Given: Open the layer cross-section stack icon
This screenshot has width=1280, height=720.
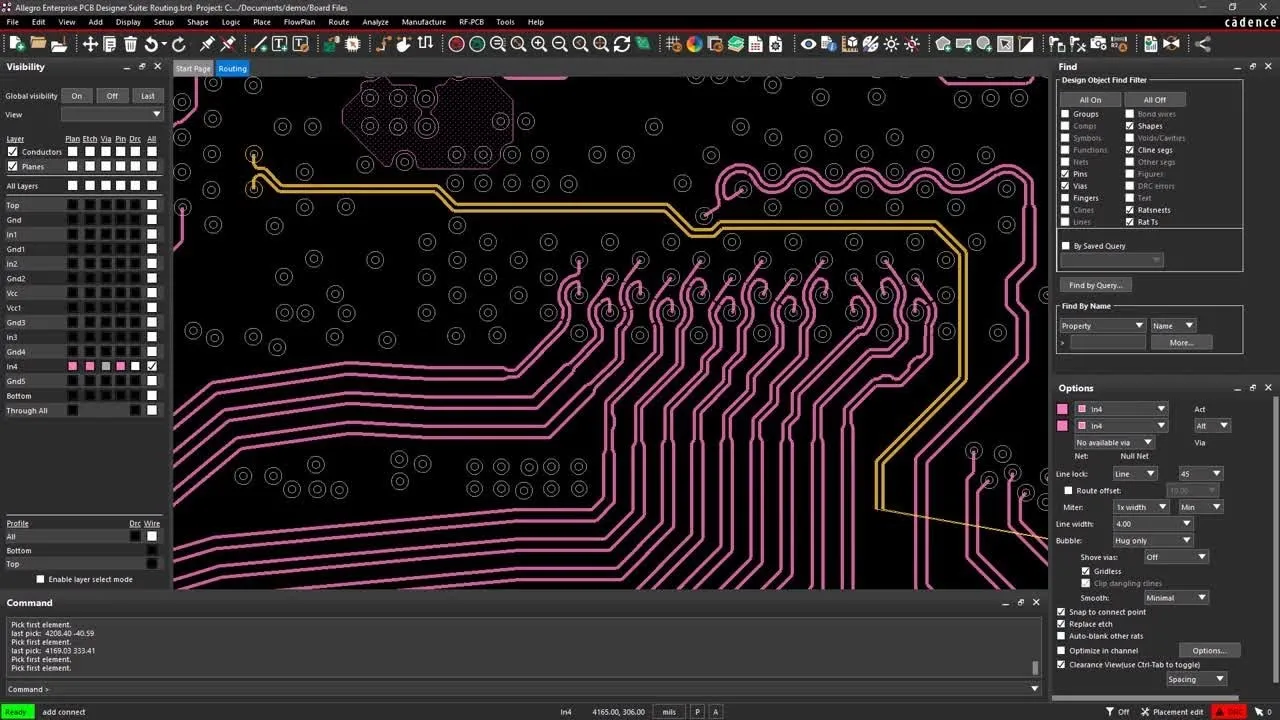Looking at the screenshot, I should [736, 44].
